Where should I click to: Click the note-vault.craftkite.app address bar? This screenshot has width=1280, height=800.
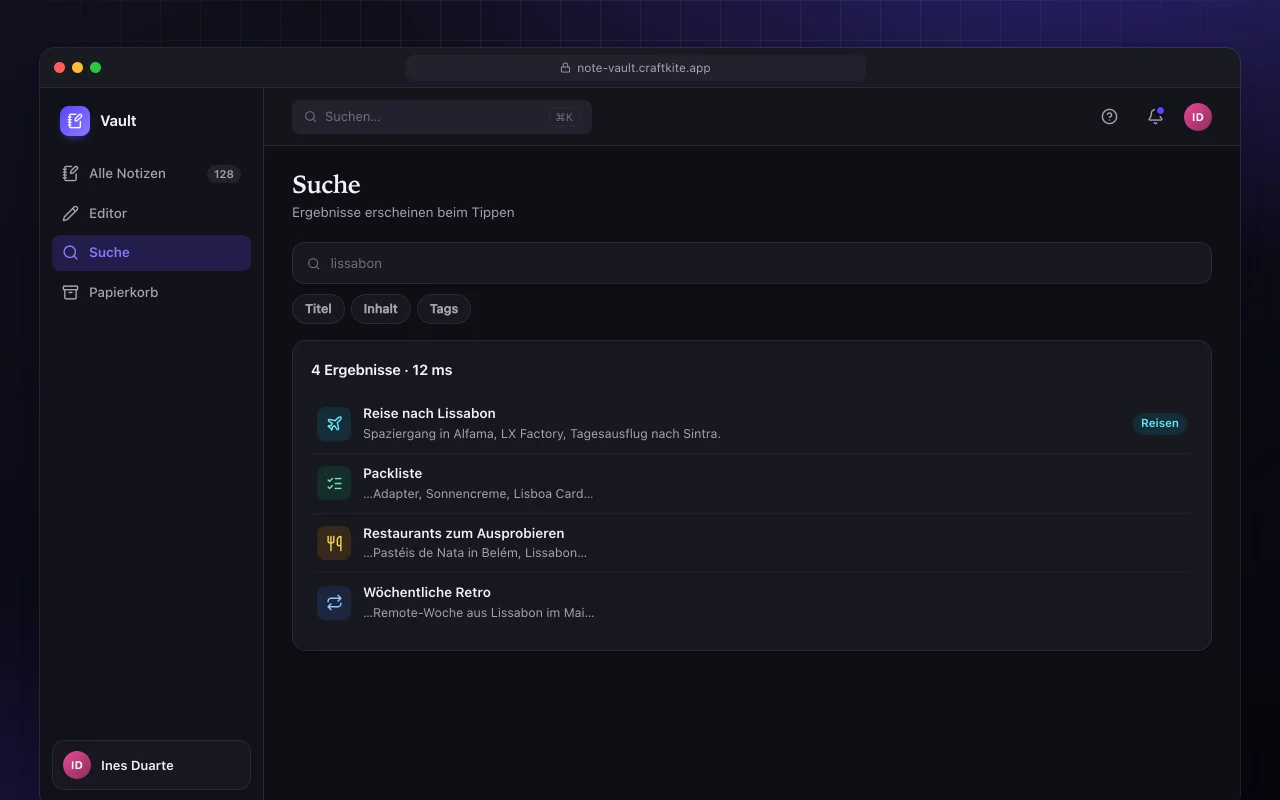point(636,68)
